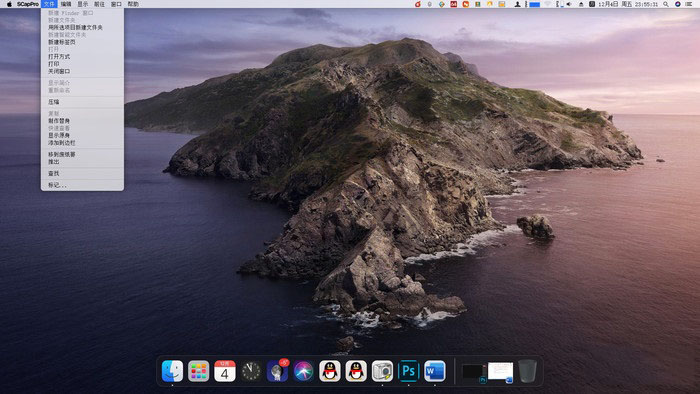Viewport: 700px width, 394px height.
Task: Select 打印 from the 文件 menu
Action: (x=82, y=64)
